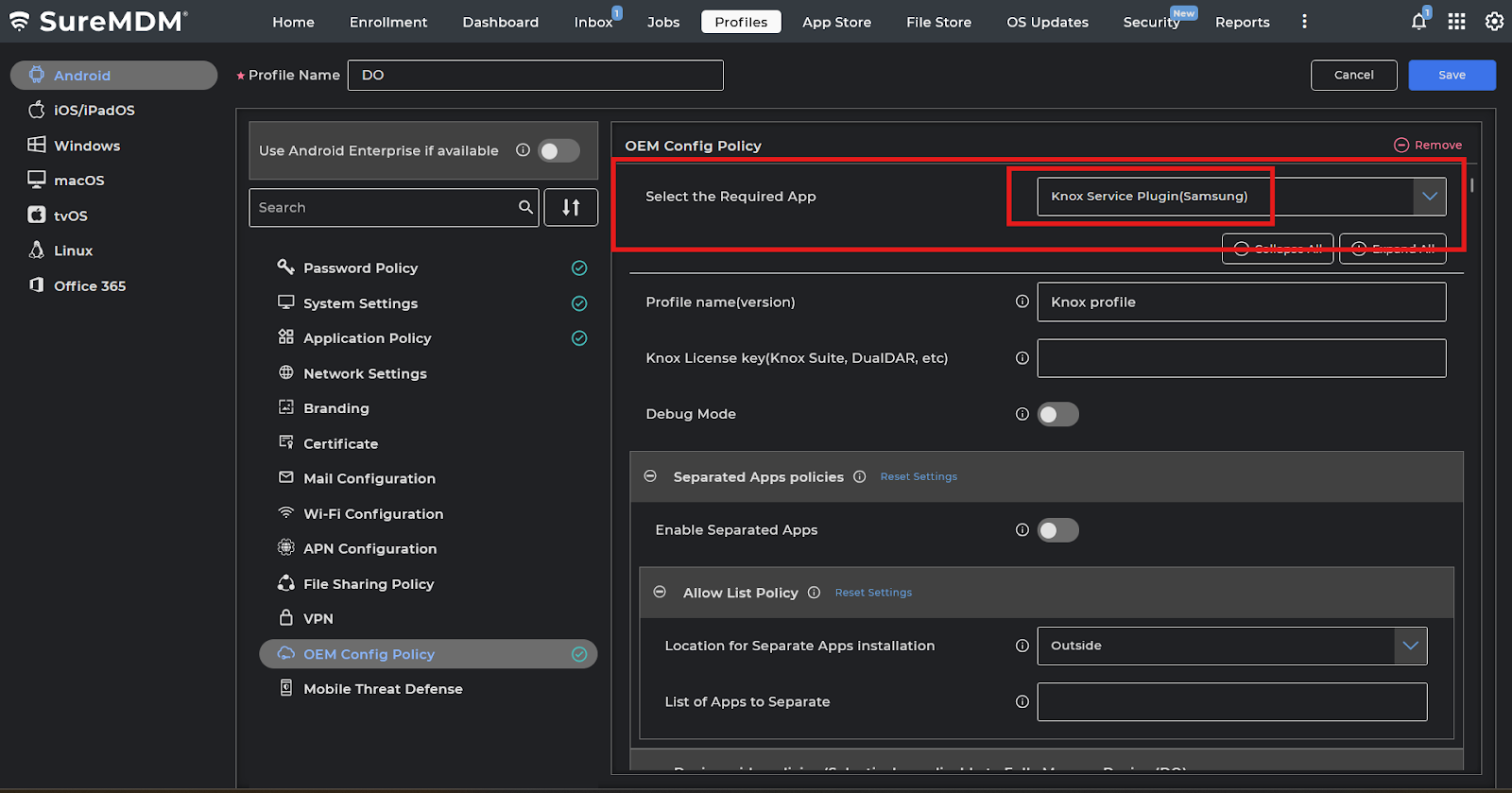Open the Dashboard tab
Screen dimensions: 1512x793
tap(500, 22)
